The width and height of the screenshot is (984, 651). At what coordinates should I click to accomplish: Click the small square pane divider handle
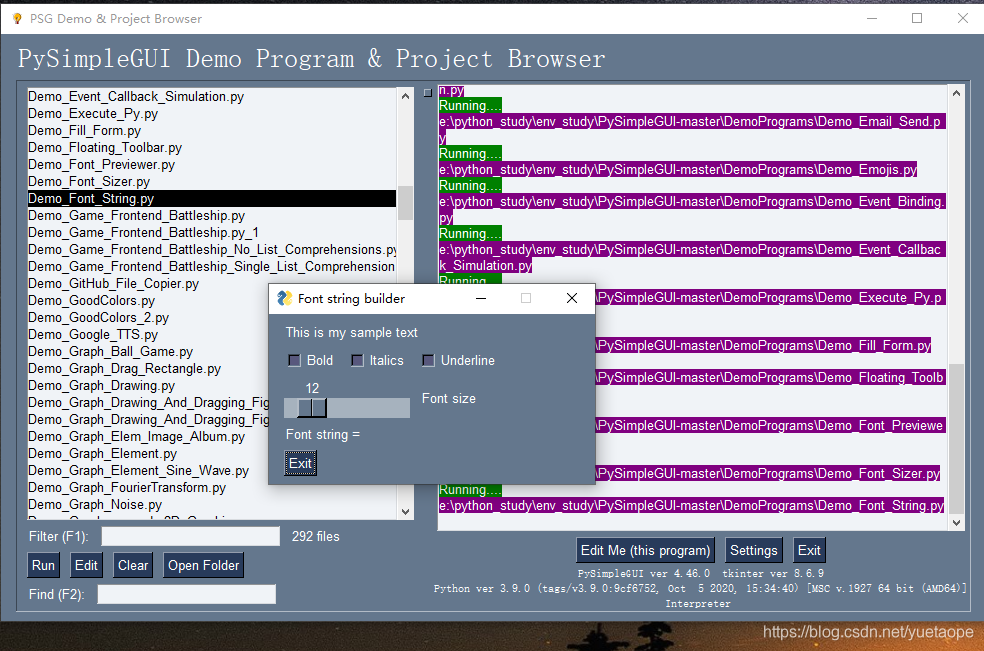pos(428,93)
